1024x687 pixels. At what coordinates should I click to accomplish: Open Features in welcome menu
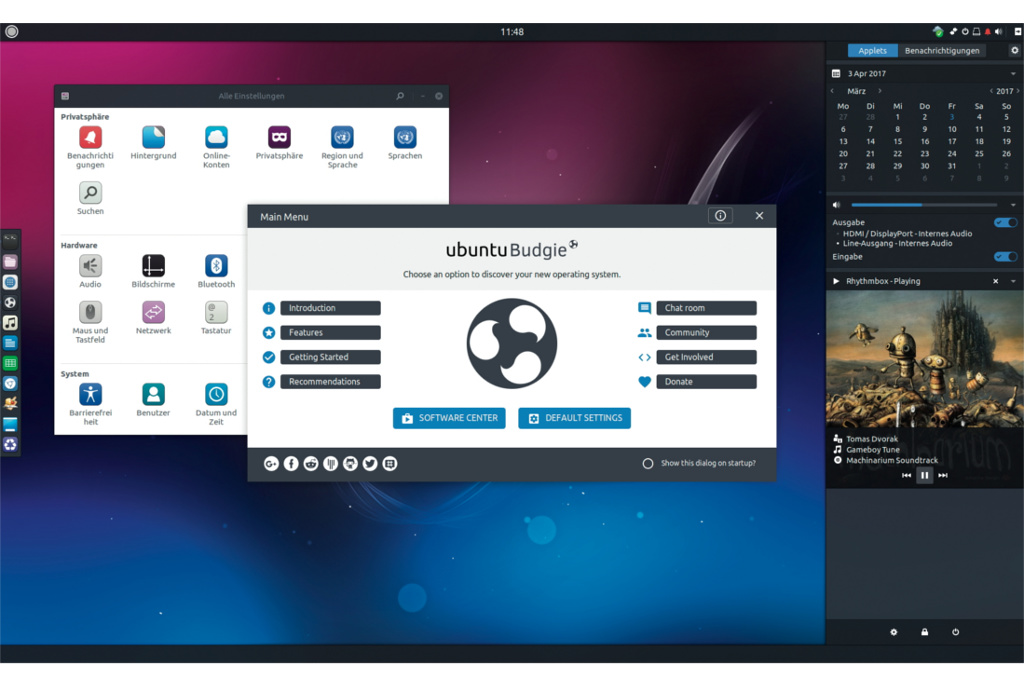point(330,332)
